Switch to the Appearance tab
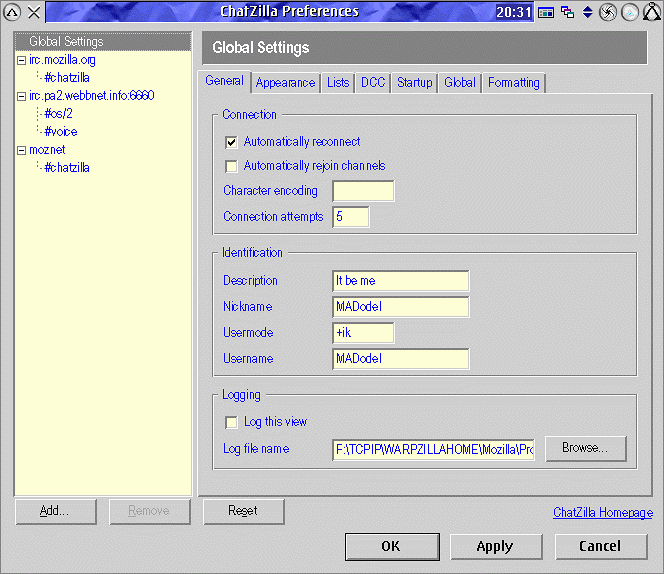 pos(285,83)
